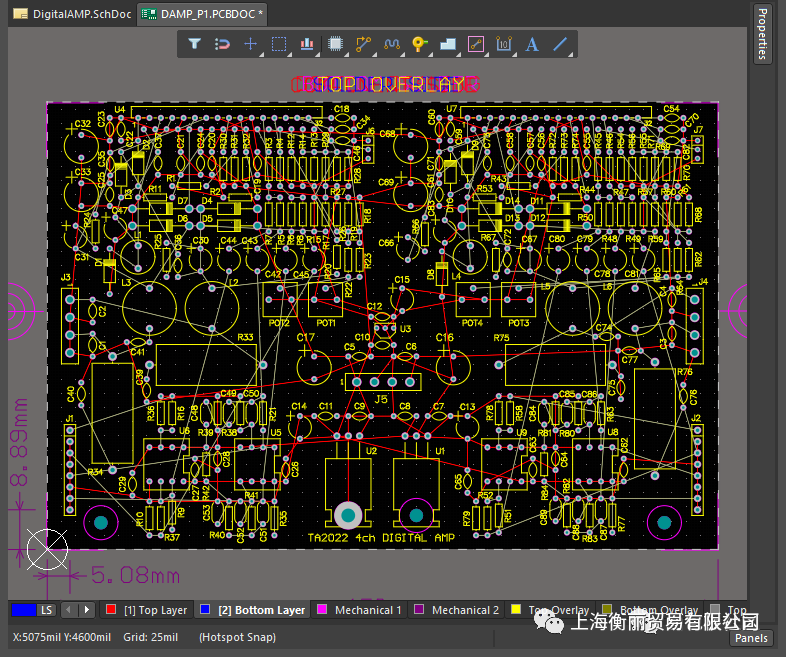The width and height of the screenshot is (786, 657).
Task: Select the POT1 potentiometer footprint
Action: click(326, 300)
